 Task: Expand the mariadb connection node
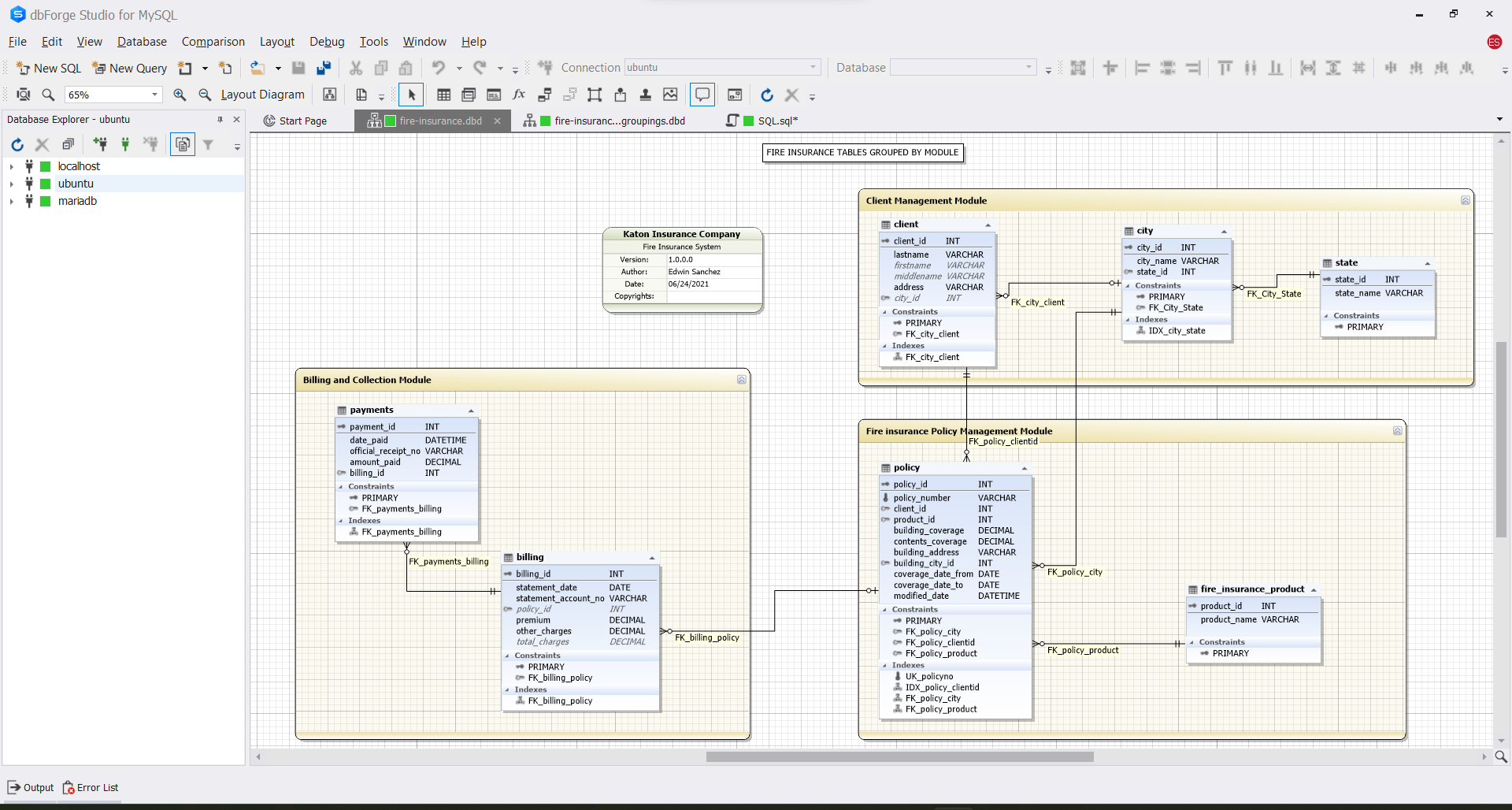(11, 201)
